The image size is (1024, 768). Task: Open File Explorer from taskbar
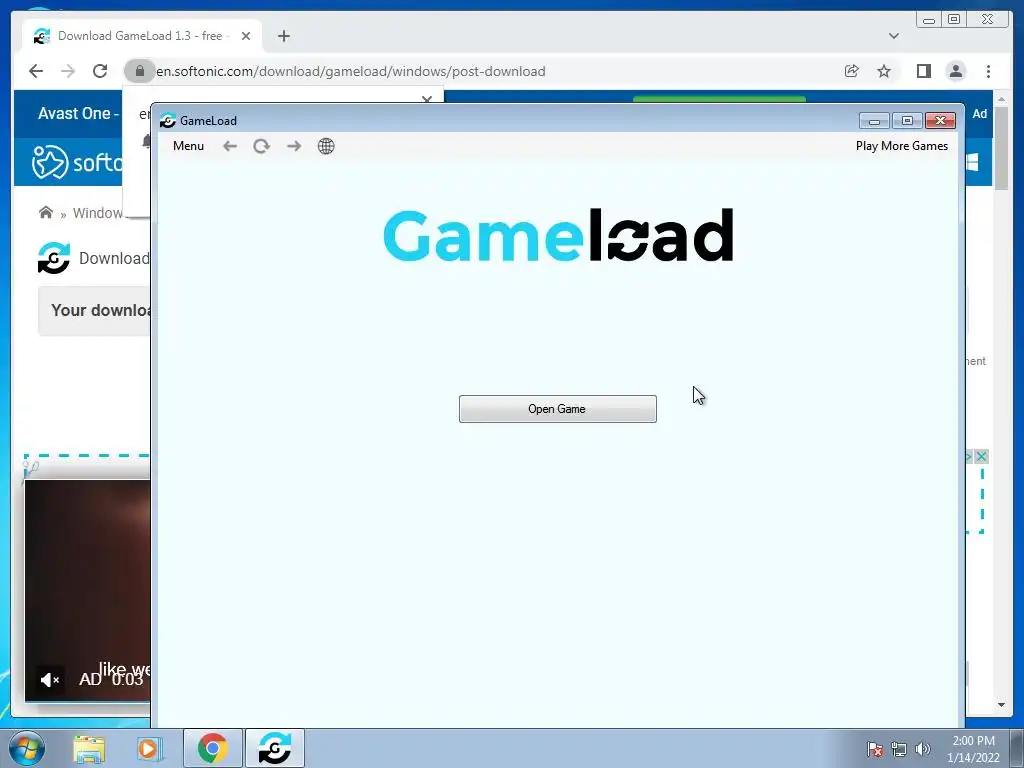89,748
